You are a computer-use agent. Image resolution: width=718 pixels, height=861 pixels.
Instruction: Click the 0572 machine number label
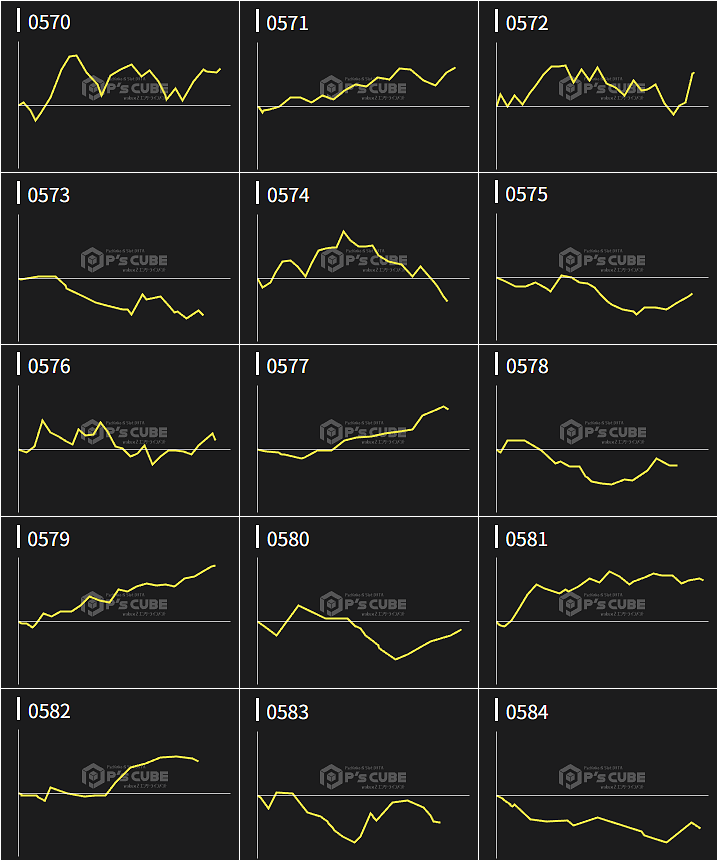[x=527, y=23]
